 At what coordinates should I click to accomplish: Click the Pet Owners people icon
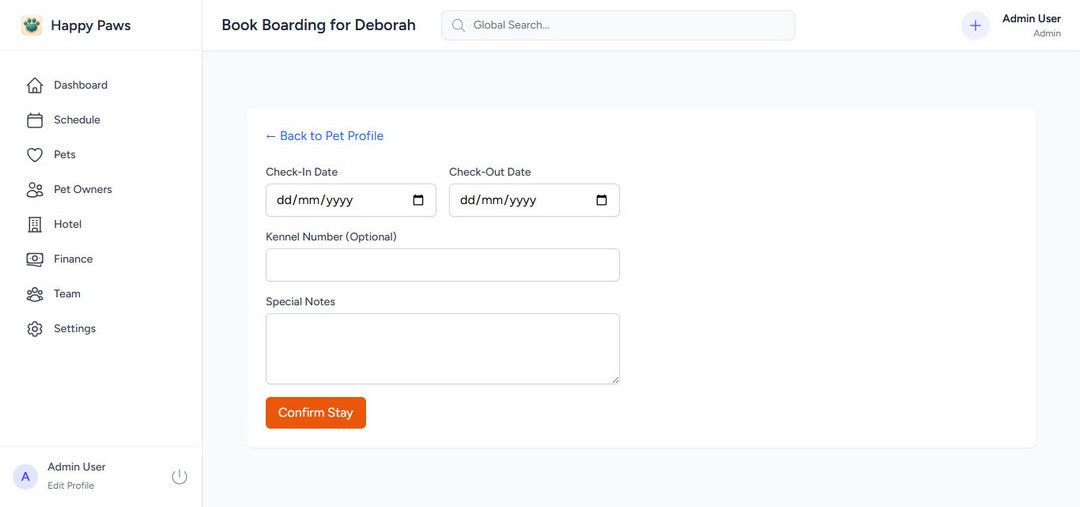(x=35, y=190)
